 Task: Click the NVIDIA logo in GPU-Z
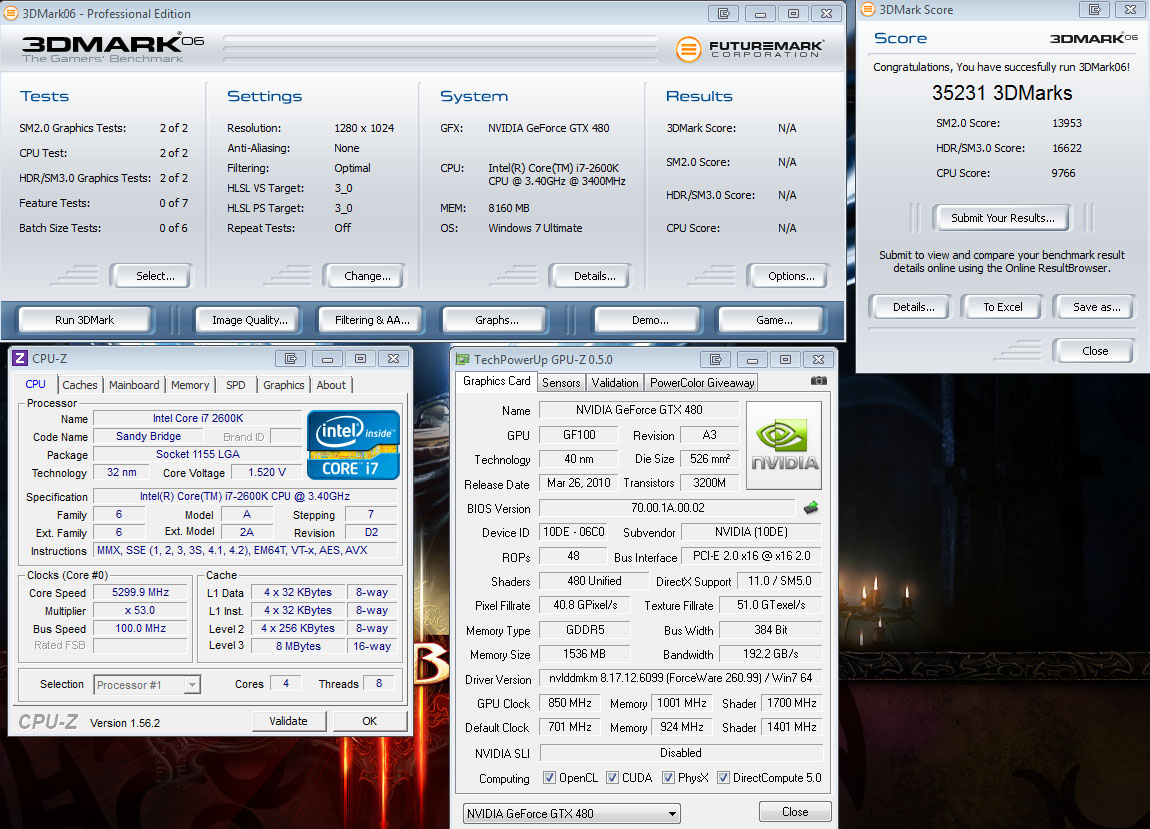784,445
